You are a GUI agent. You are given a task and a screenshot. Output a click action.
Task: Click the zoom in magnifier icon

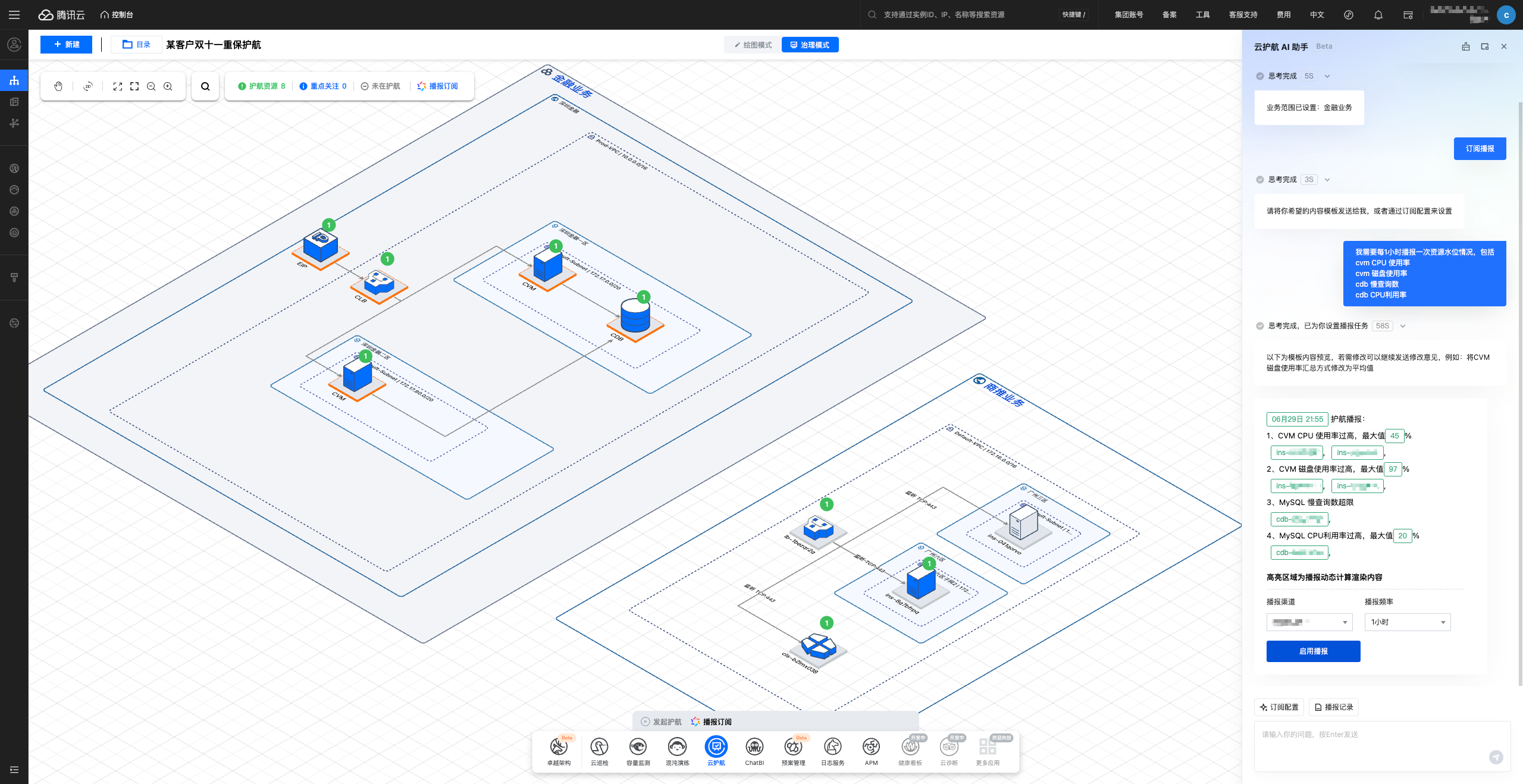pyautogui.click(x=168, y=86)
